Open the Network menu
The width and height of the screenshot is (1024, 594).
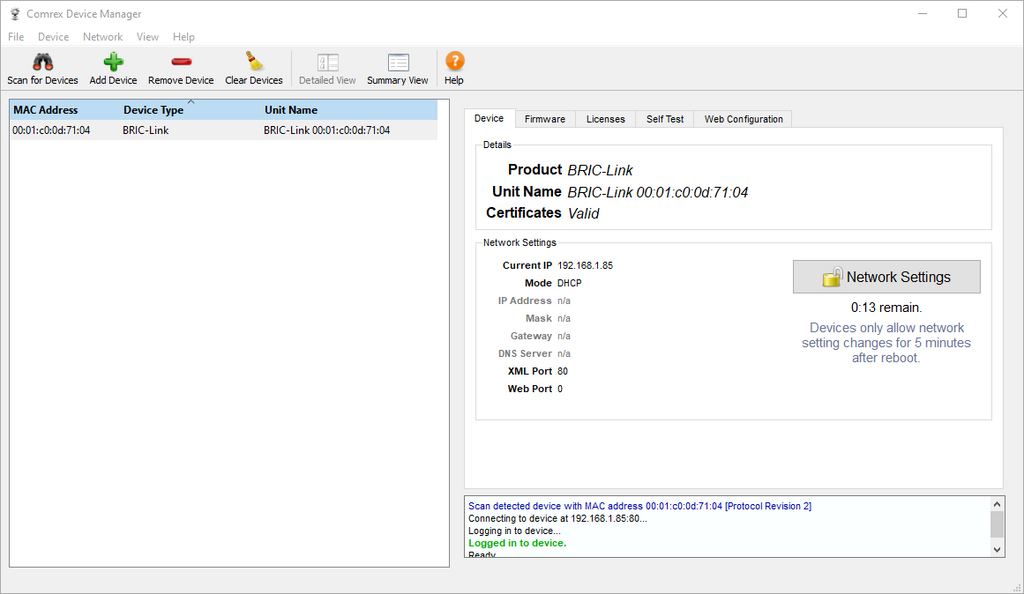pos(103,37)
